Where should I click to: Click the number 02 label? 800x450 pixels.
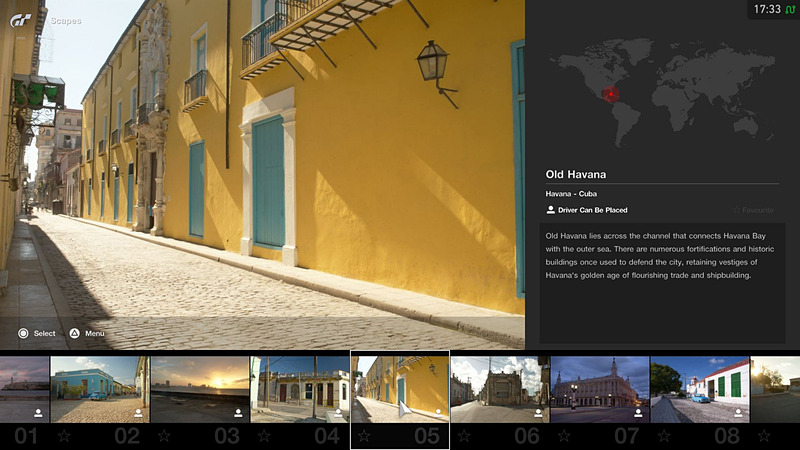point(127,436)
